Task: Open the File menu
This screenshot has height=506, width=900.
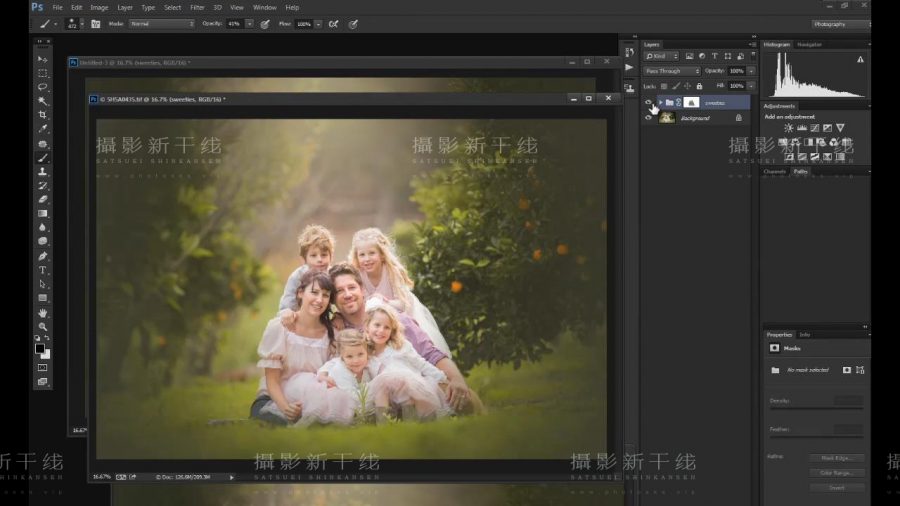Action: (57, 7)
